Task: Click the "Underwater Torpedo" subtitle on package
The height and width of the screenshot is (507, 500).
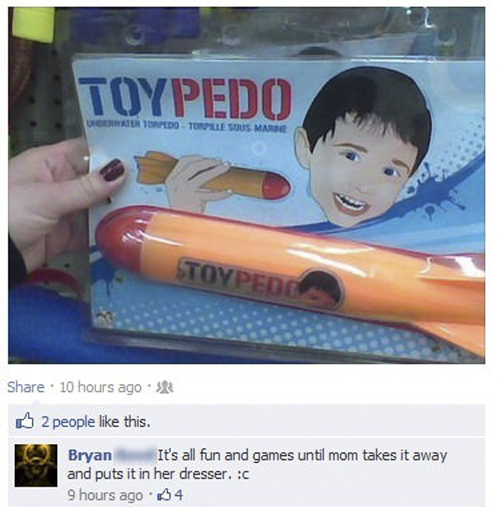Action: (133, 126)
